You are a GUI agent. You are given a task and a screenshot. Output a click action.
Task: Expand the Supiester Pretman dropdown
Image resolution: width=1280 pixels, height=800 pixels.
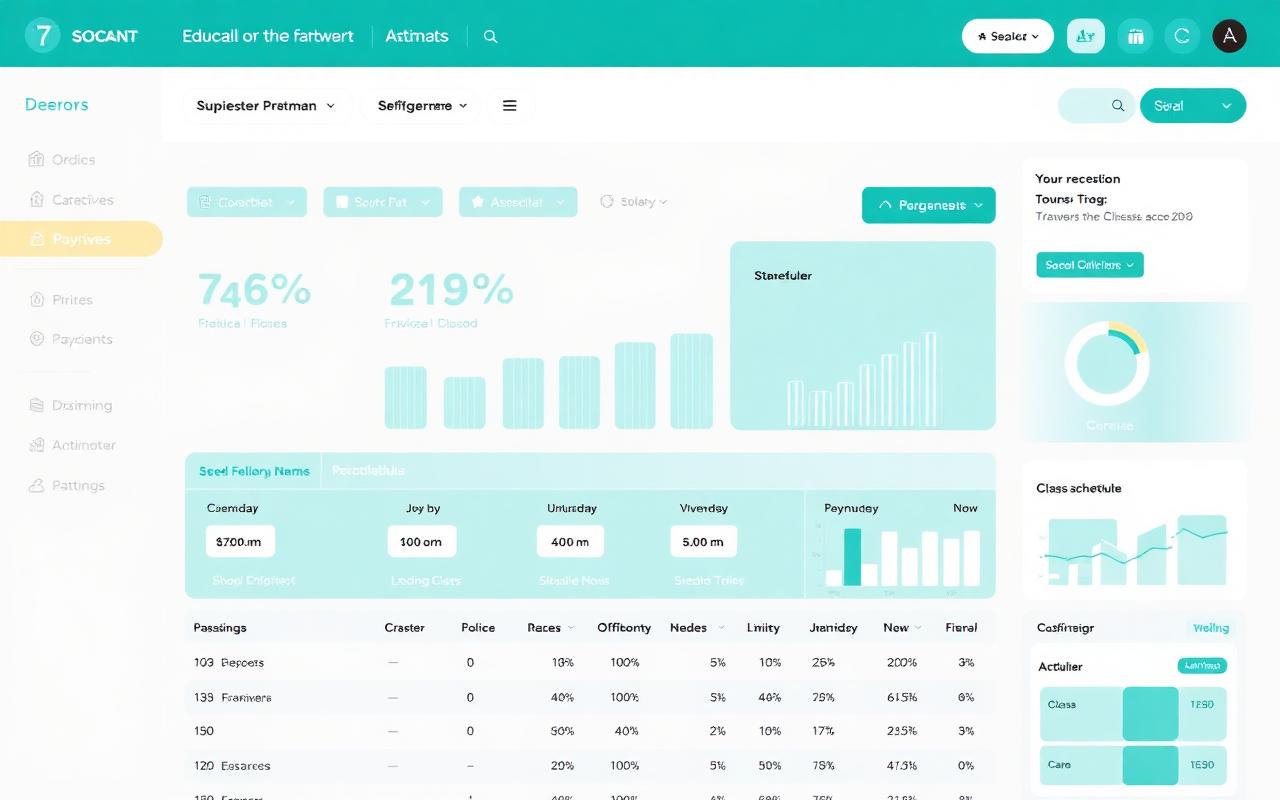[266, 105]
